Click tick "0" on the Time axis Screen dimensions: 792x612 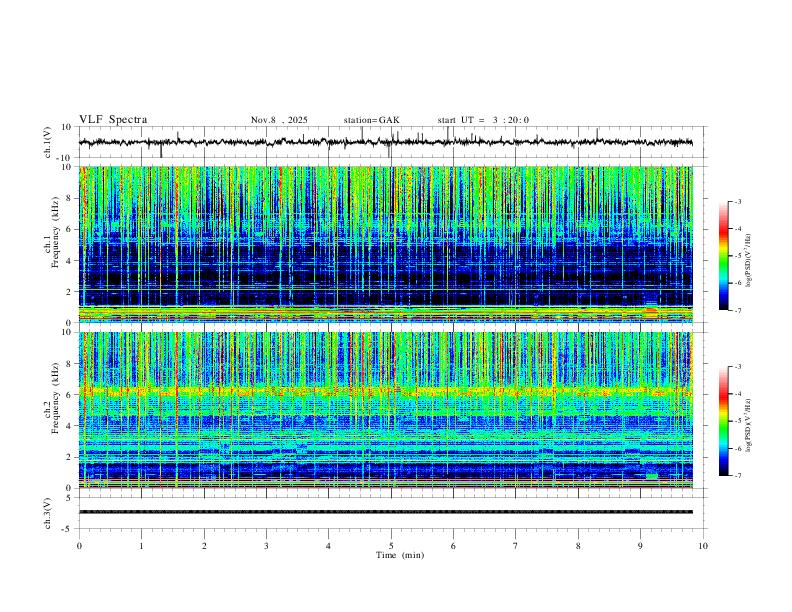point(79,546)
